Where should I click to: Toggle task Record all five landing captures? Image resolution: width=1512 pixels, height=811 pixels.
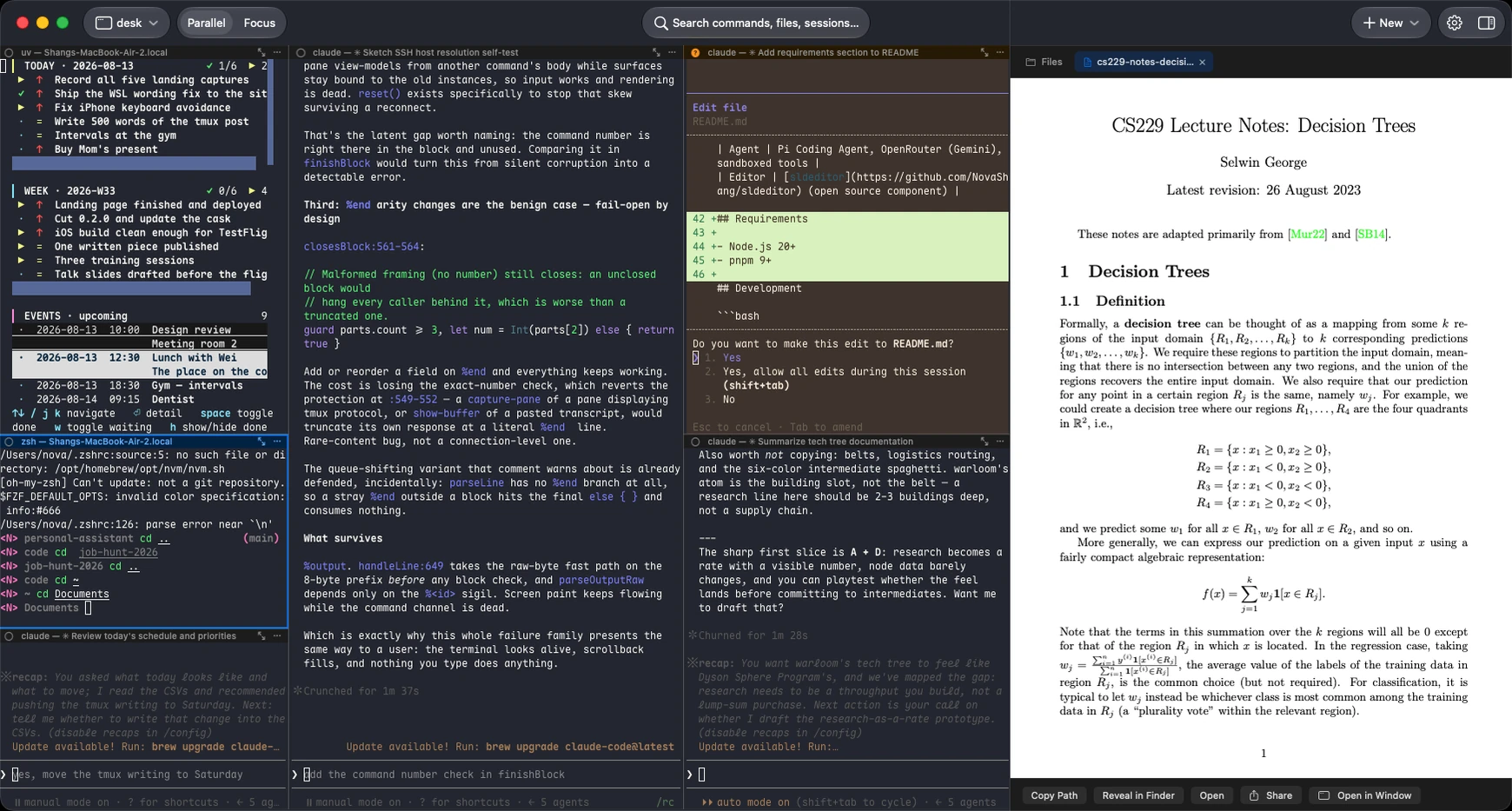22,80
